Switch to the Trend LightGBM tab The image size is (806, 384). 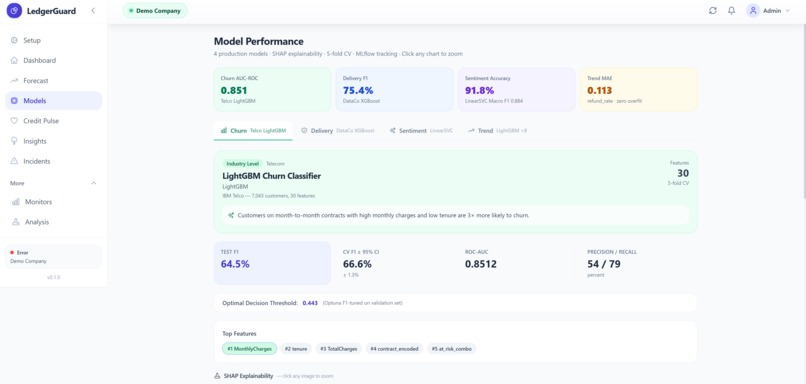tap(497, 131)
